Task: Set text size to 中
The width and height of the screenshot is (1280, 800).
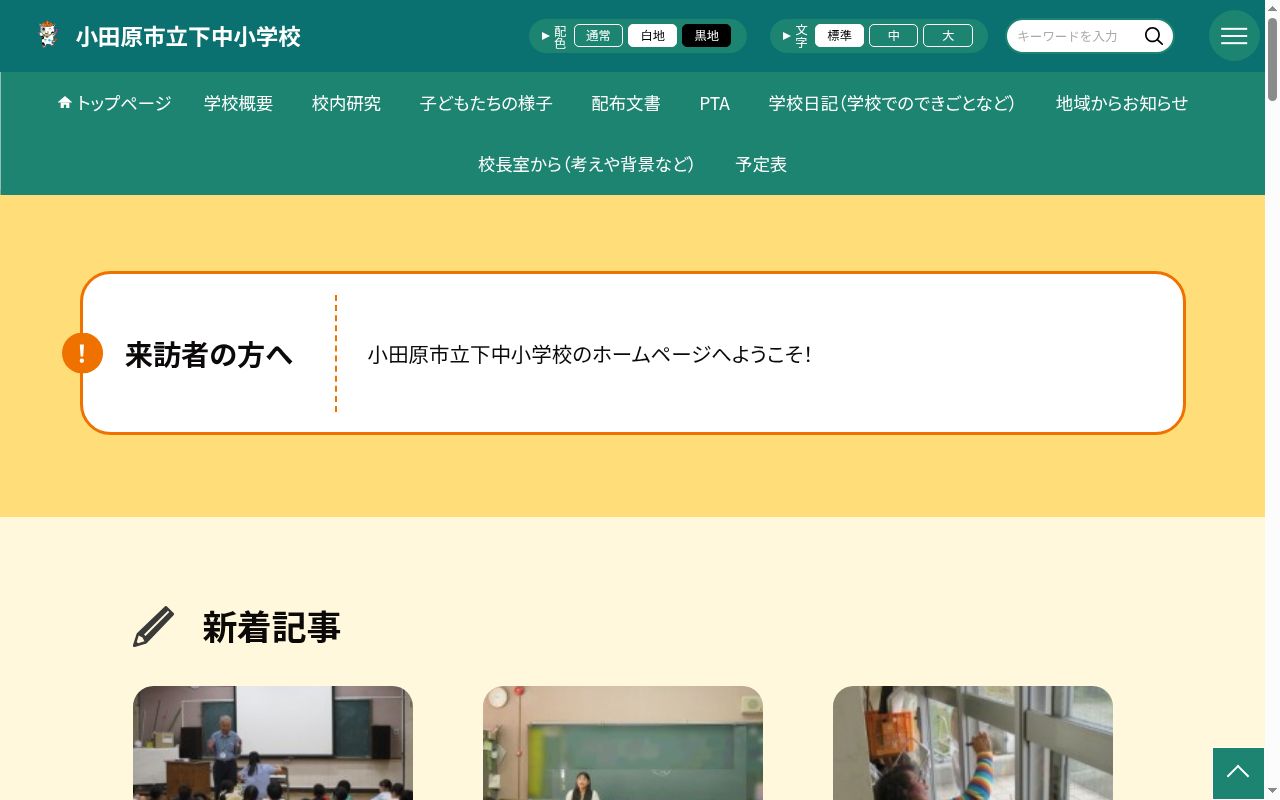Action: click(x=893, y=36)
